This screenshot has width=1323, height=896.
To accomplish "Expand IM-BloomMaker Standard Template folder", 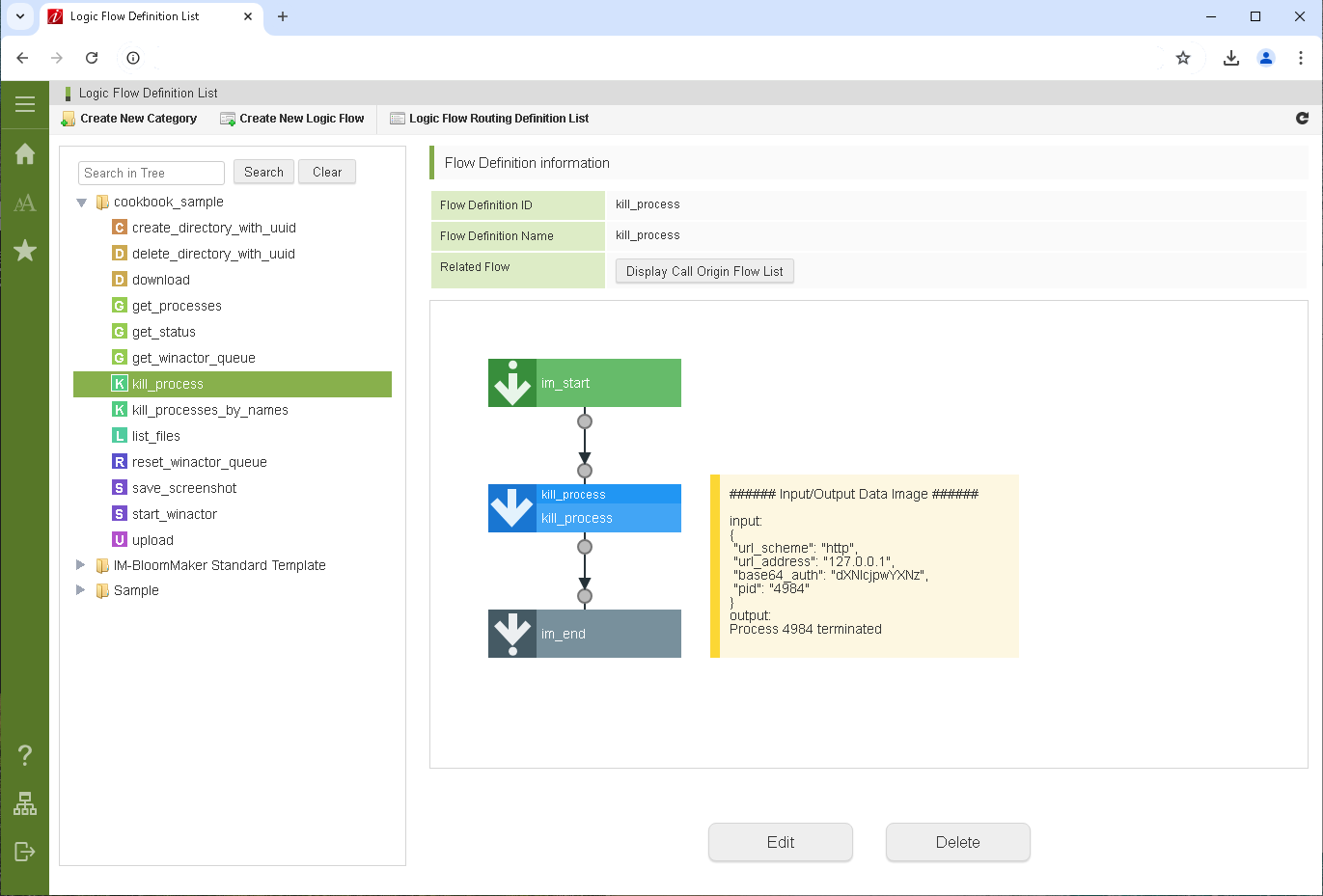I will click(x=81, y=565).
